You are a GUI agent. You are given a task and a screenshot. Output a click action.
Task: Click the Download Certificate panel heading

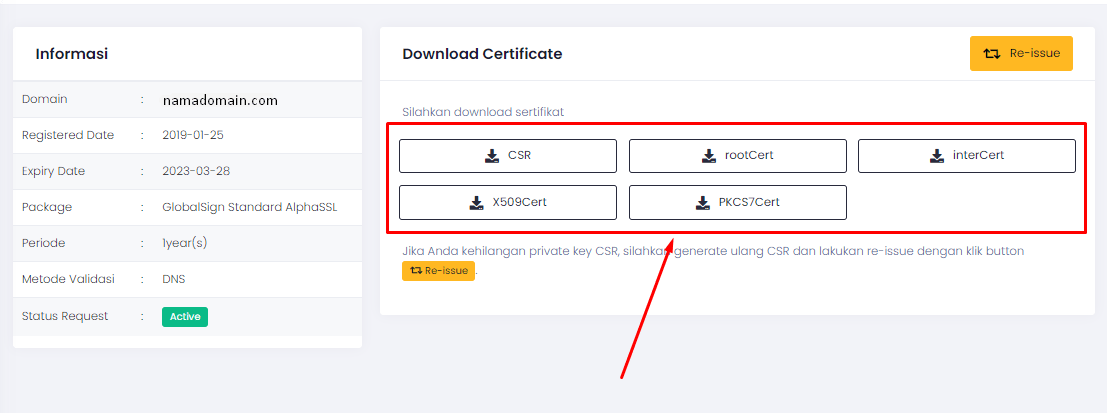coord(482,54)
